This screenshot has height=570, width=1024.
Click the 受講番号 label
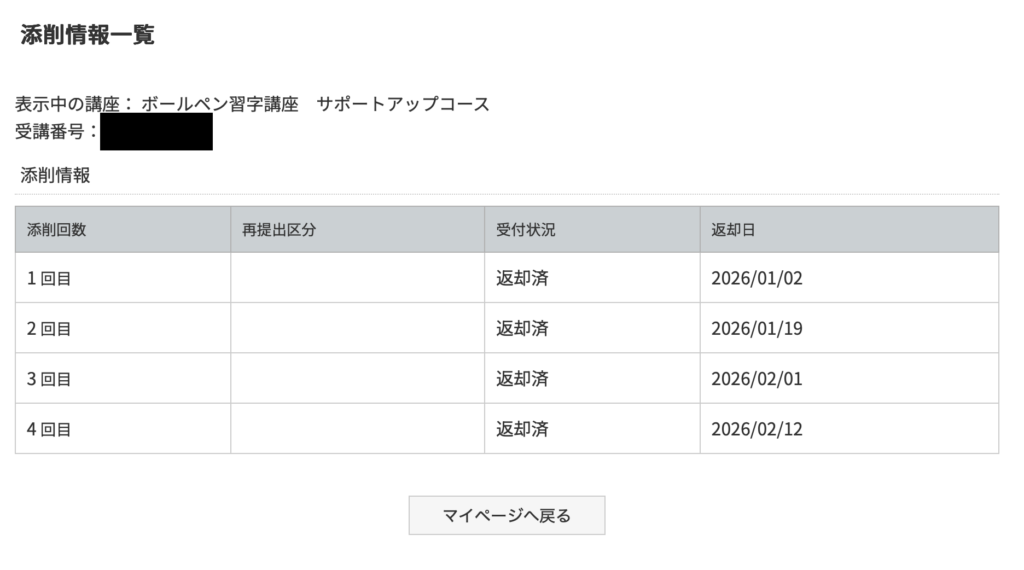[50, 131]
